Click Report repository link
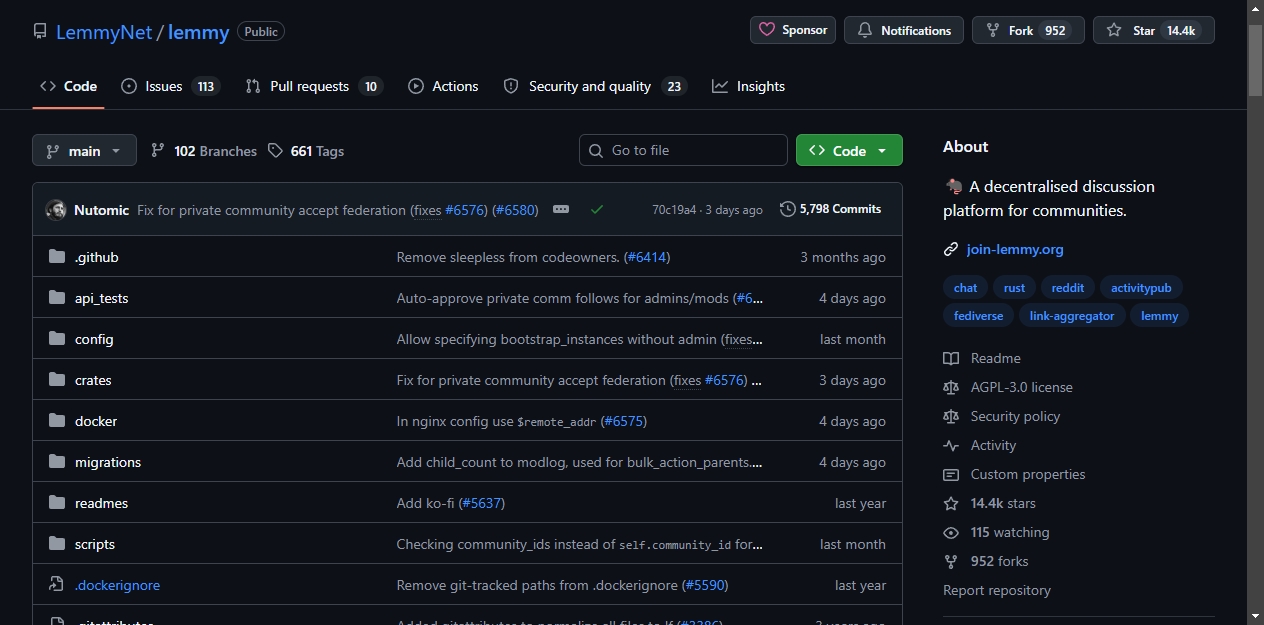The height and width of the screenshot is (625, 1264). point(997,590)
